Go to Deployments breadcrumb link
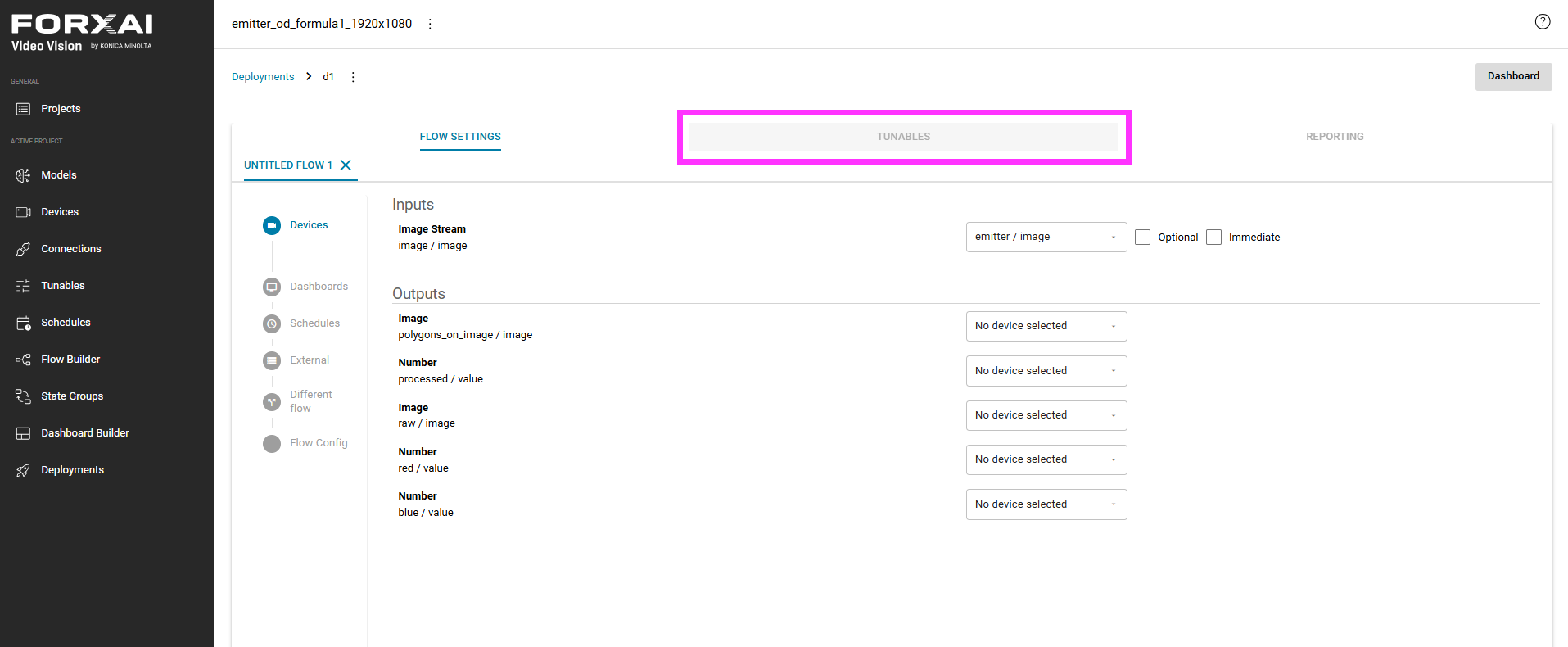This screenshot has height=647, width=1568. [263, 77]
